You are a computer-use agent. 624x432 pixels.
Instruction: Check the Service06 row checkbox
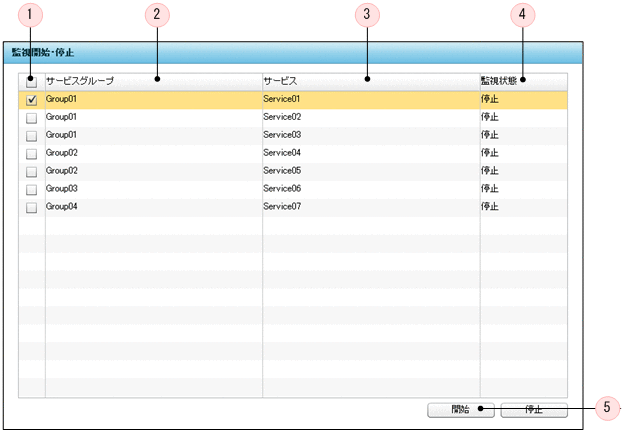[x=31, y=190]
